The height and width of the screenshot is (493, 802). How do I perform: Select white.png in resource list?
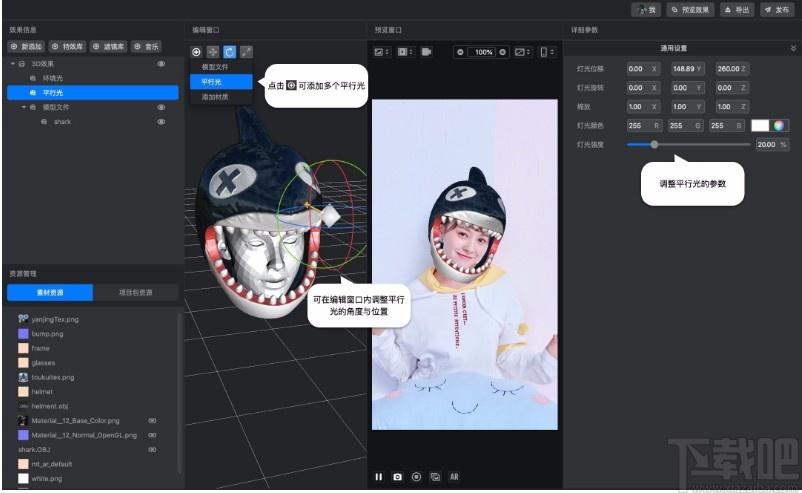[x=47, y=479]
